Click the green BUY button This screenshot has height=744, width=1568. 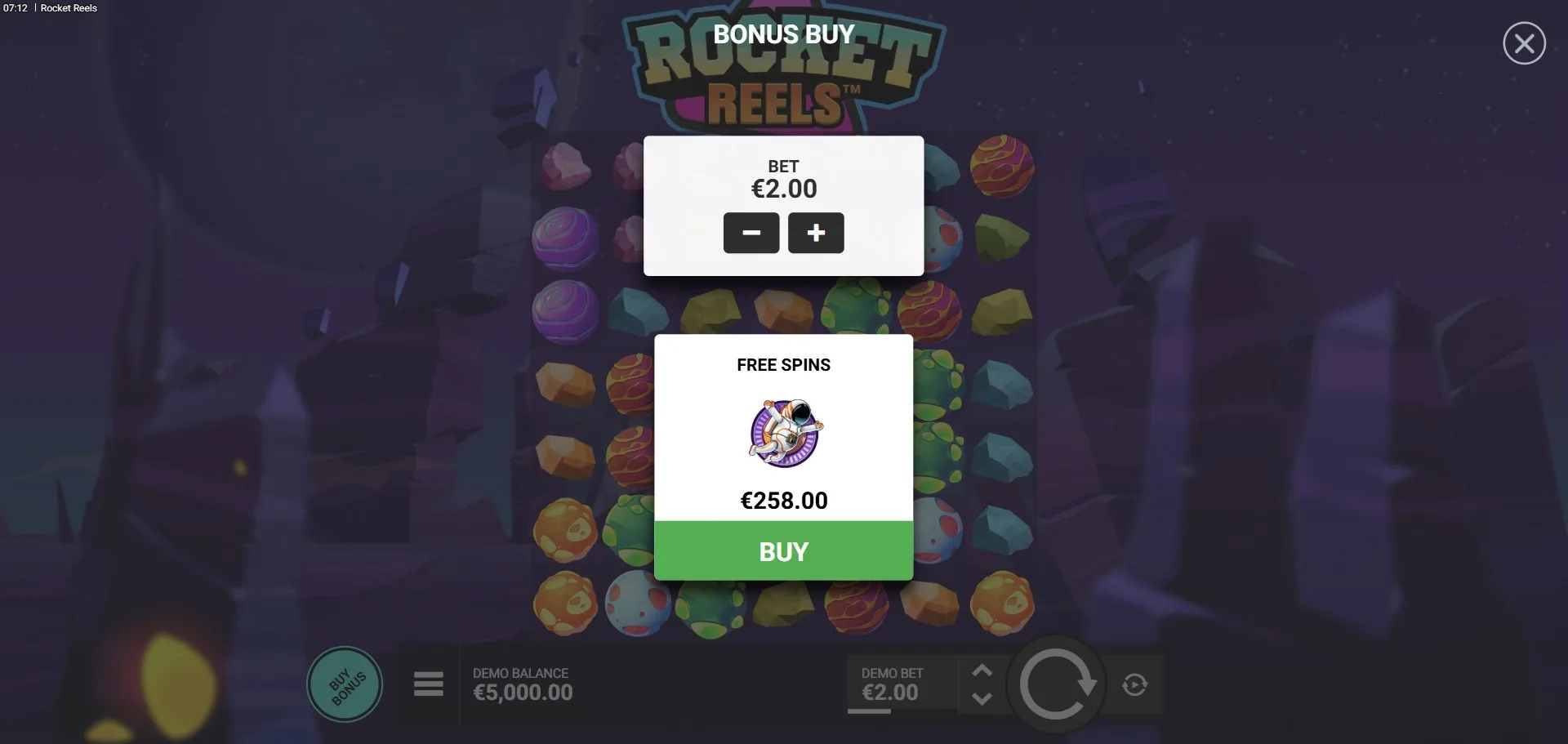coord(783,551)
